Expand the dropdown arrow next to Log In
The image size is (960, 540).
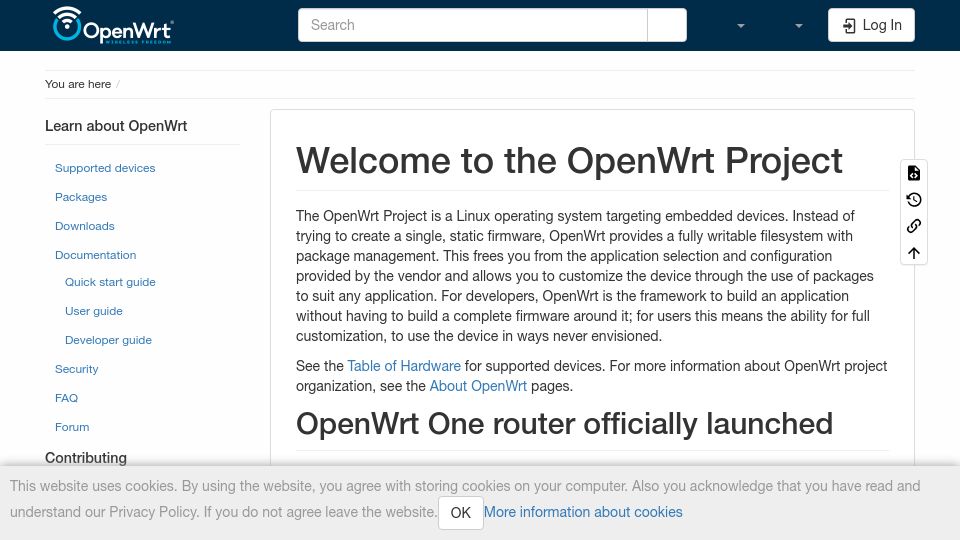tap(798, 26)
